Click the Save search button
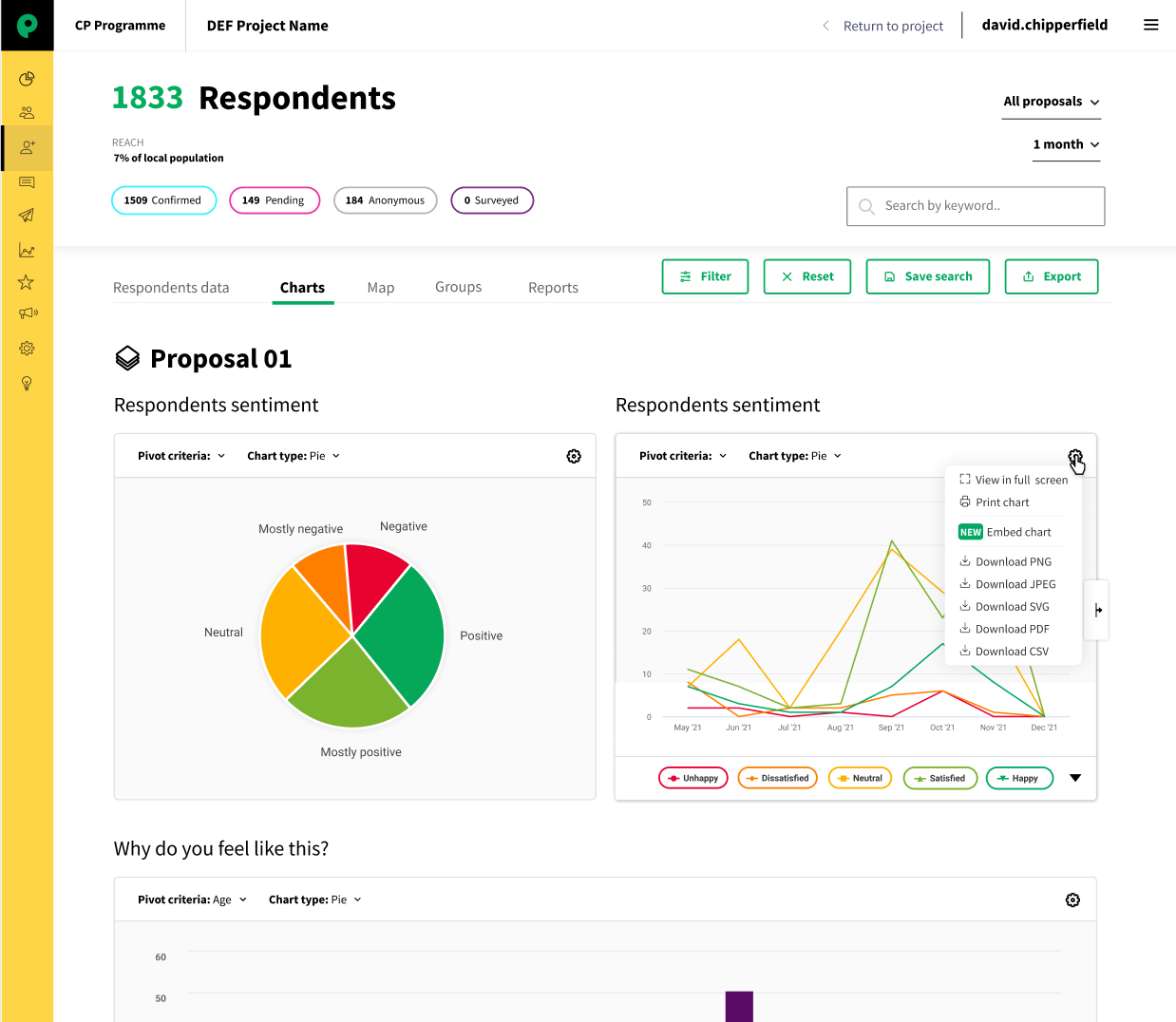The width and height of the screenshot is (1176, 1022). click(x=927, y=276)
